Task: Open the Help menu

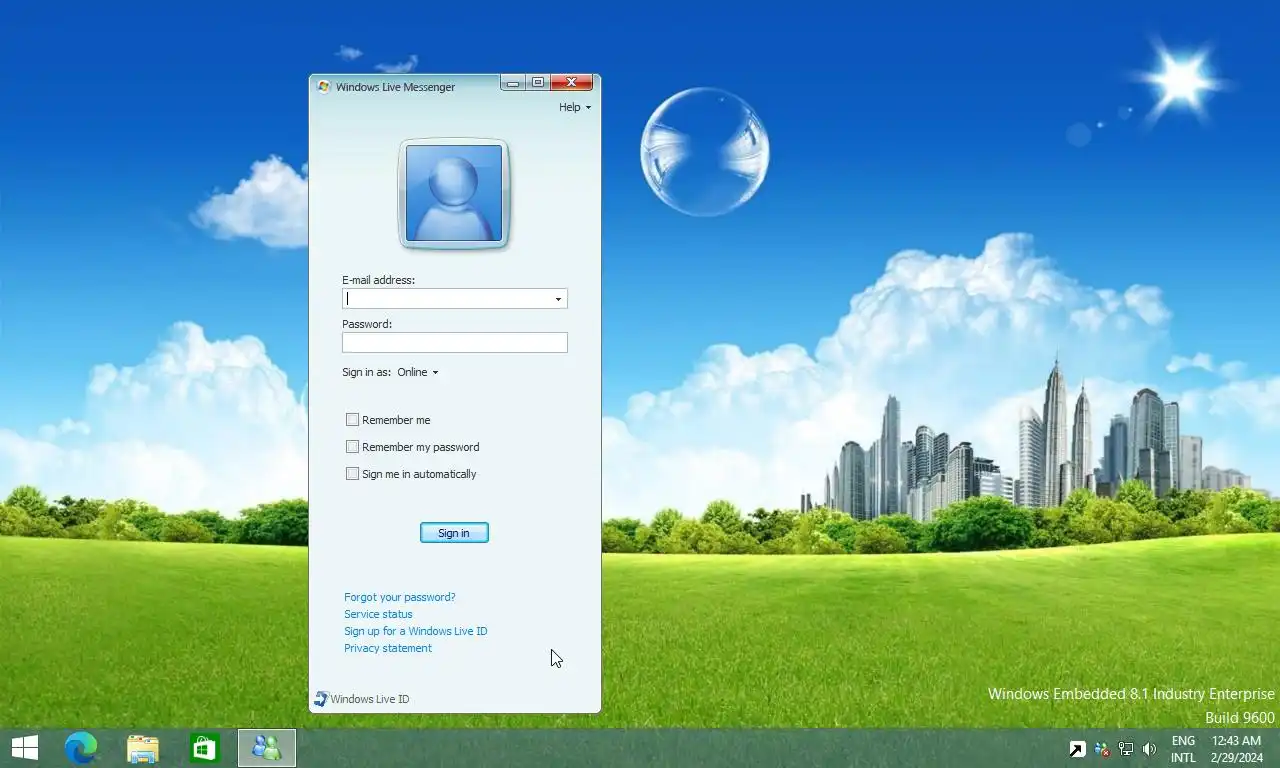Action: pos(575,107)
